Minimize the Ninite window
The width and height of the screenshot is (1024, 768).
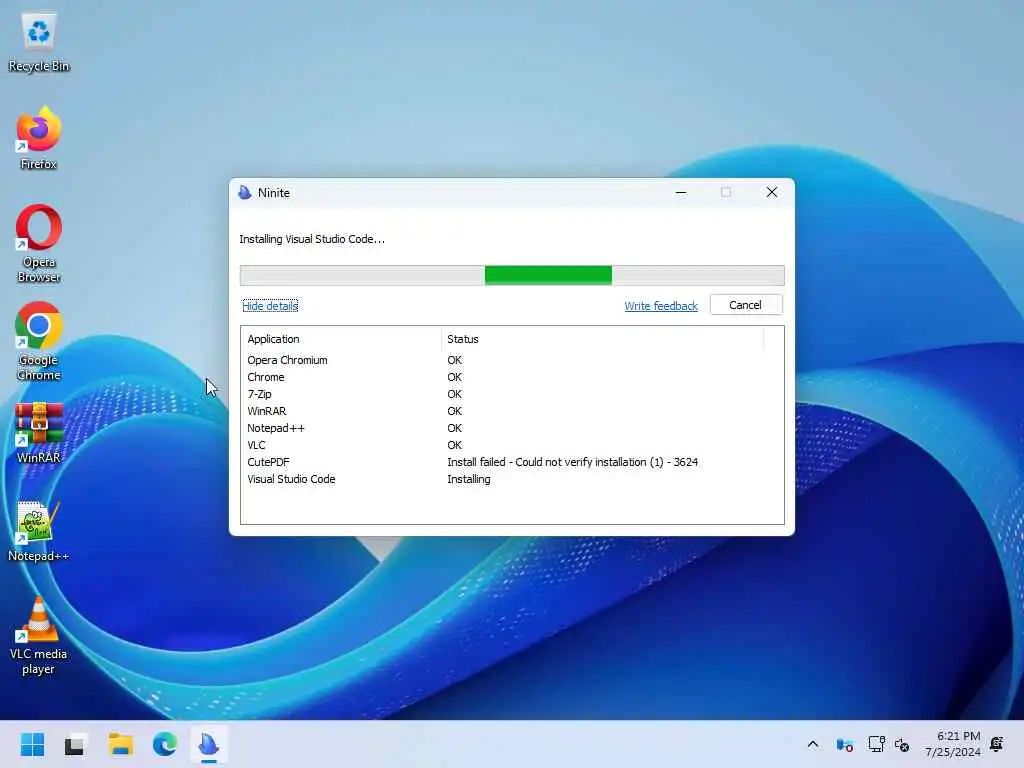680,193
